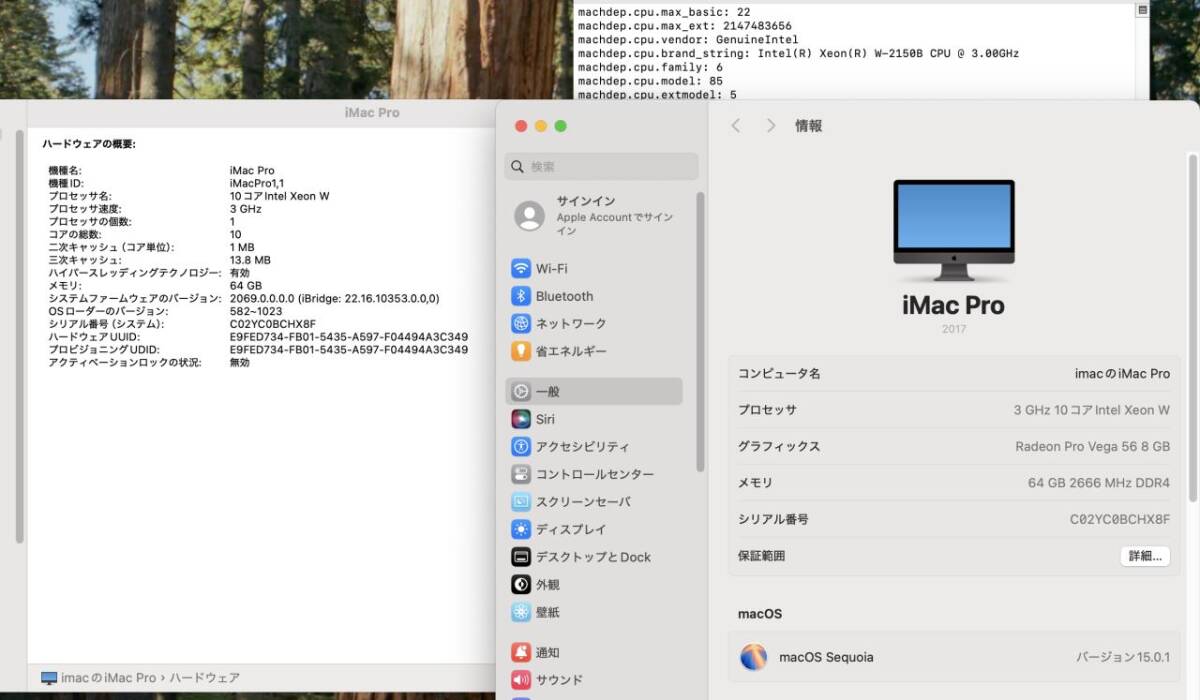This screenshot has height=700, width=1200.
Task: Click the System Settings sidebar scrollbar
Action: click(700, 330)
